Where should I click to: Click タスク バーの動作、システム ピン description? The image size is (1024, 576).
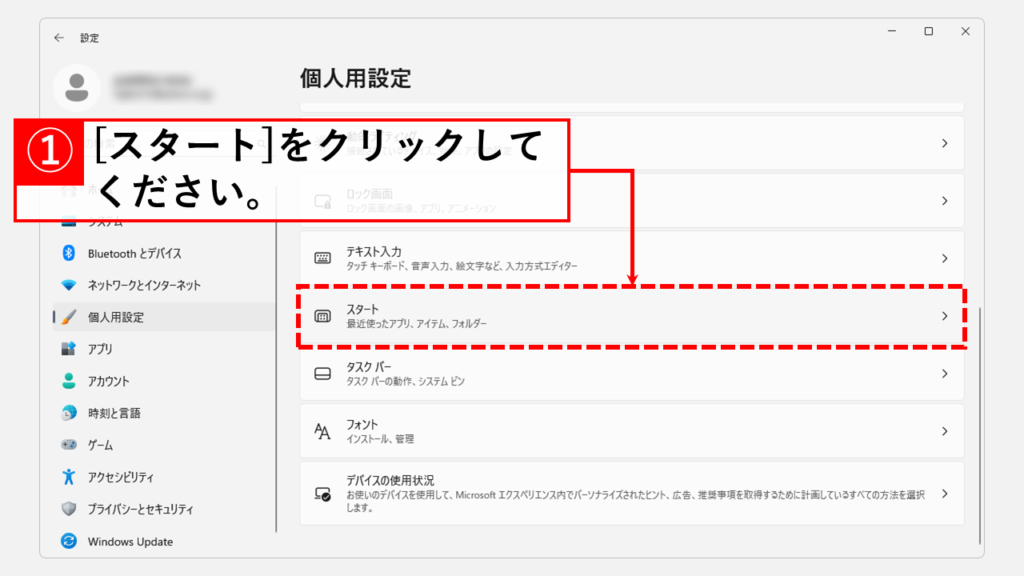(405, 381)
